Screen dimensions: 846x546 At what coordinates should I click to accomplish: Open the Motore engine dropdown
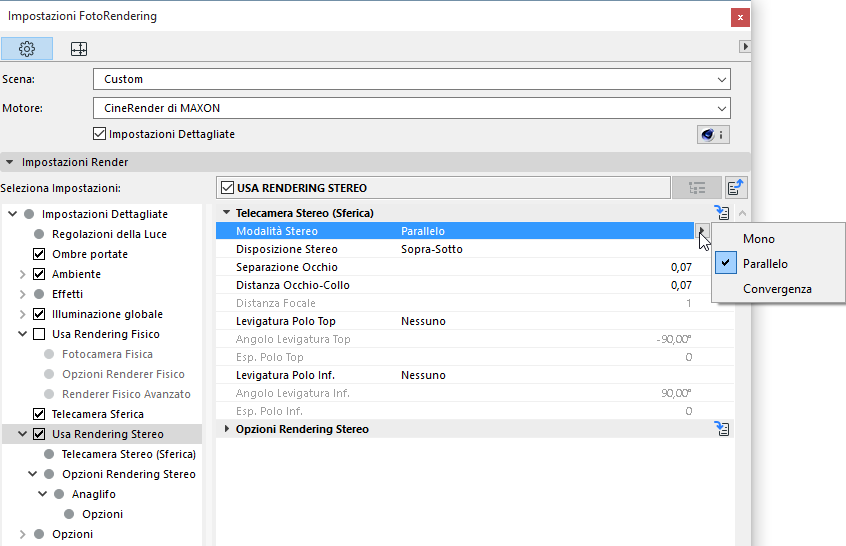coord(411,107)
